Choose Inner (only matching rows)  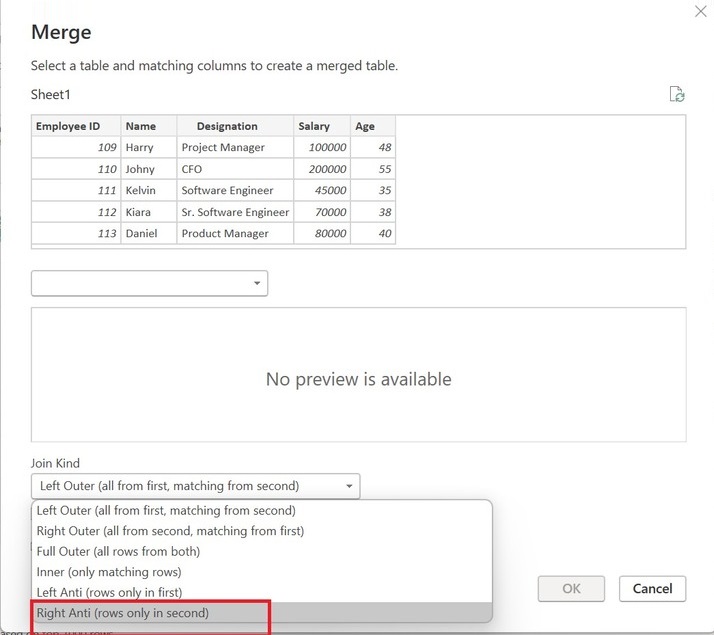[x=109, y=572]
